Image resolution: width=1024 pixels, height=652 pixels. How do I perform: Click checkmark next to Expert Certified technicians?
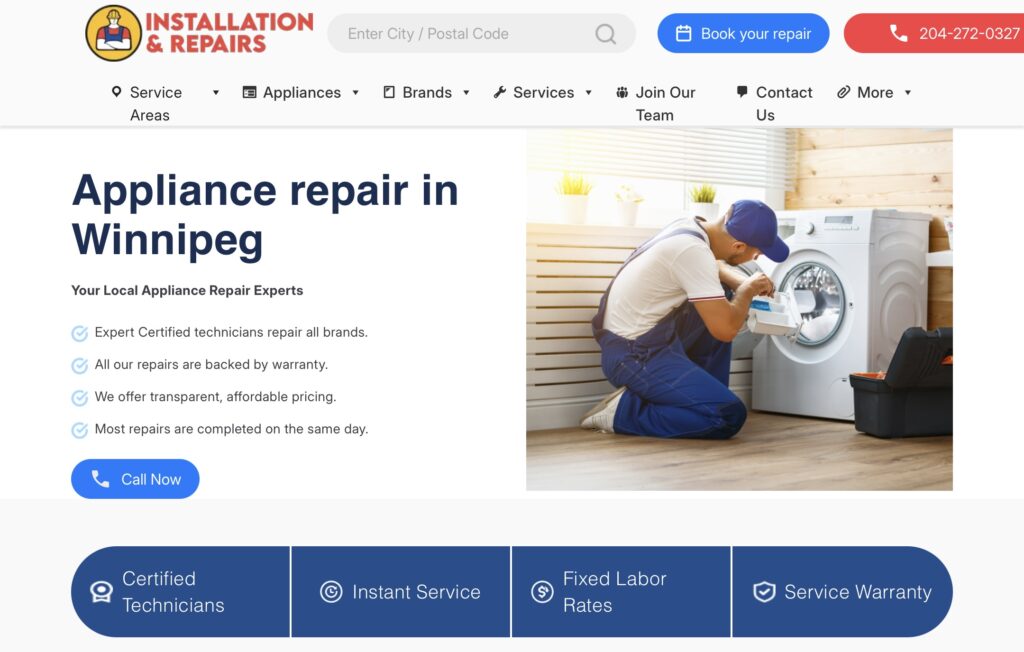(79, 333)
